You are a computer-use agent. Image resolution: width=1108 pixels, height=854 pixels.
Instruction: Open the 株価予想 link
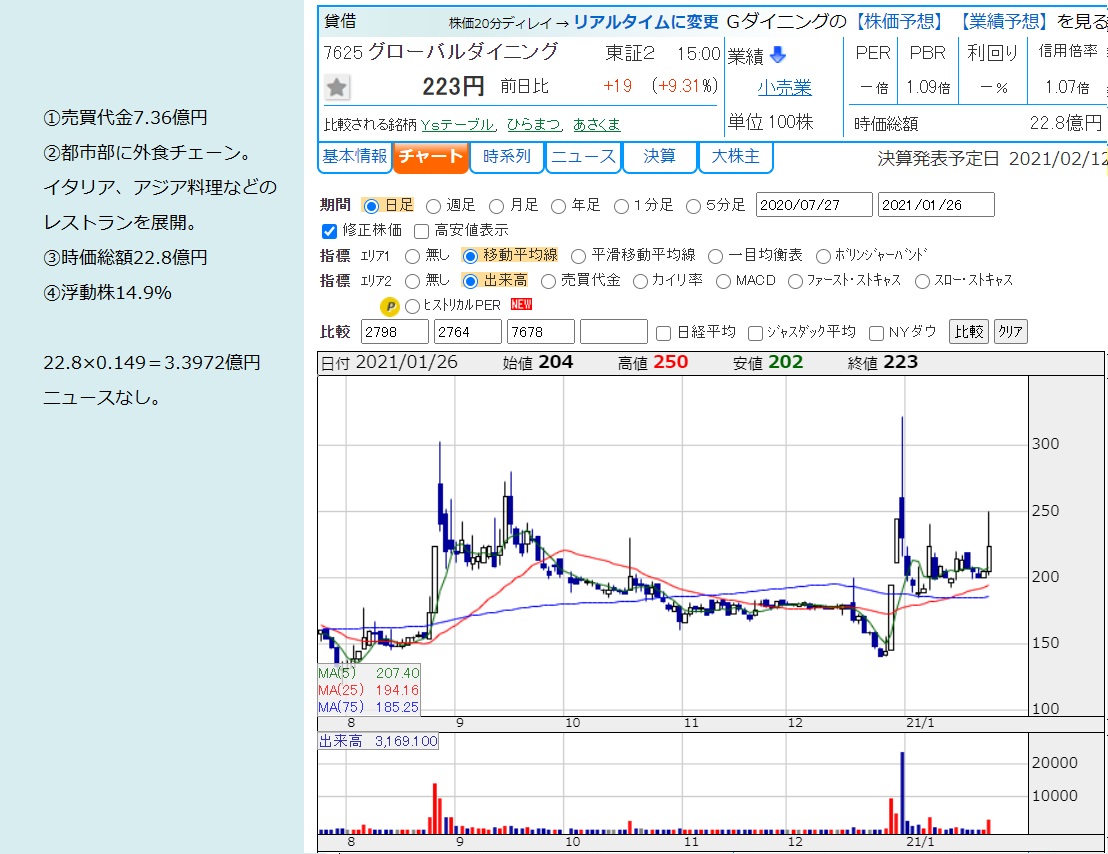pyautogui.click(x=899, y=22)
